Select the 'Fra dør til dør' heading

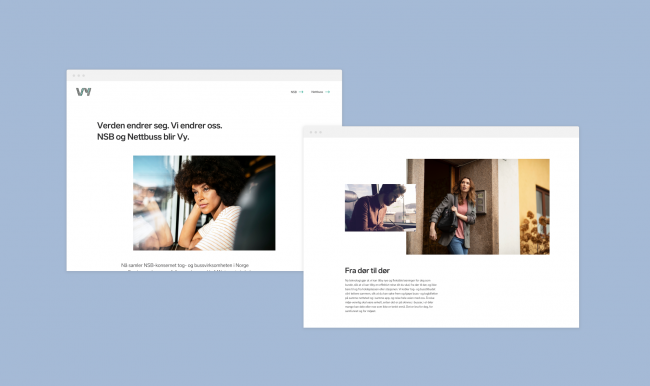[x=367, y=270]
